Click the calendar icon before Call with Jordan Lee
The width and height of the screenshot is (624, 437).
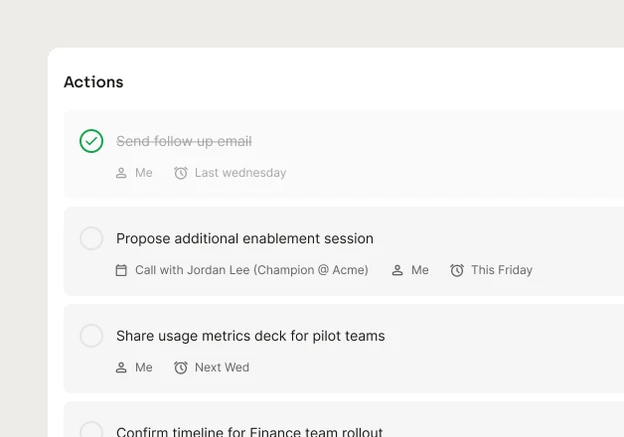[x=121, y=270]
